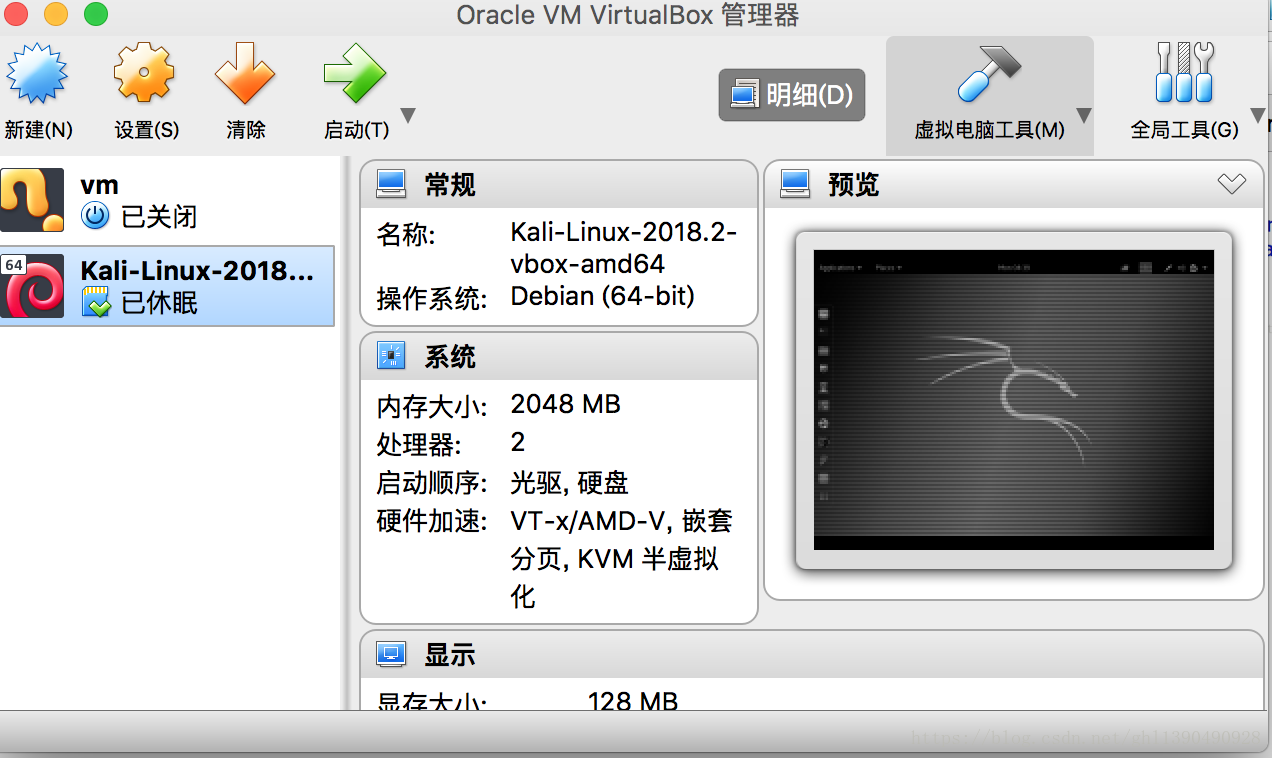Click the Preview (预览) section title
Image resolution: width=1272 pixels, height=758 pixels.
853,184
